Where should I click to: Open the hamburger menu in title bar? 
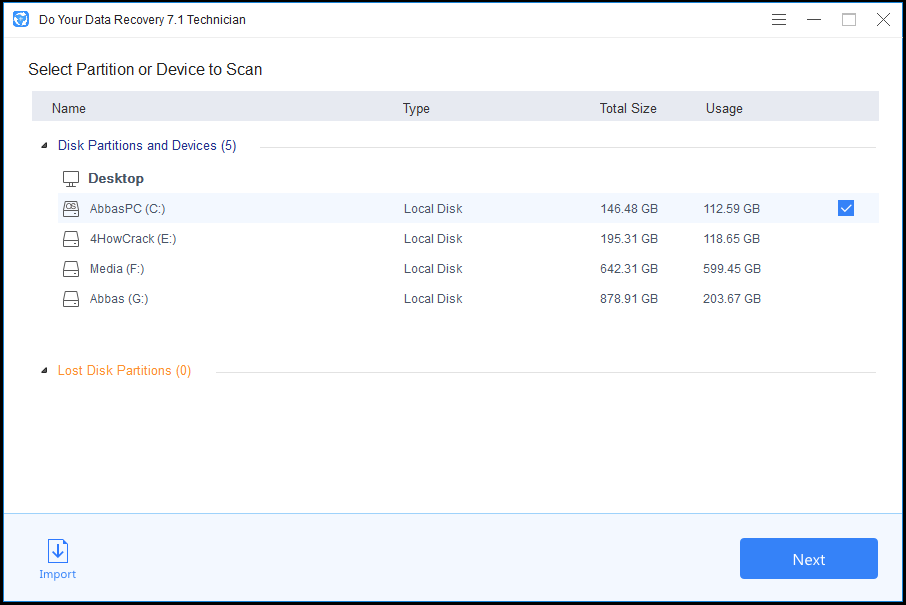click(779, 20)
